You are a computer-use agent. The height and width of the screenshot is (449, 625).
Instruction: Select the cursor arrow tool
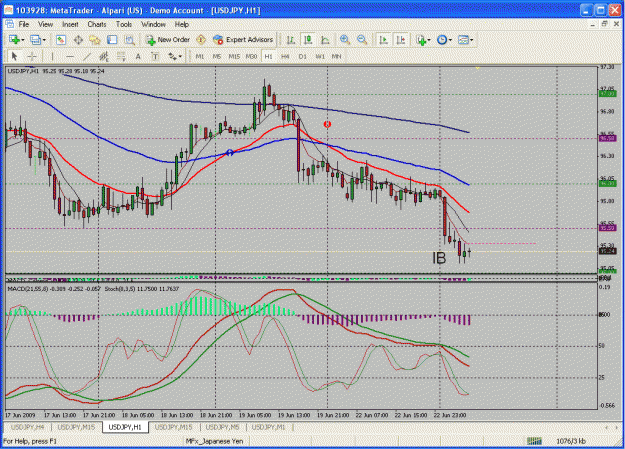click(15, 56)
